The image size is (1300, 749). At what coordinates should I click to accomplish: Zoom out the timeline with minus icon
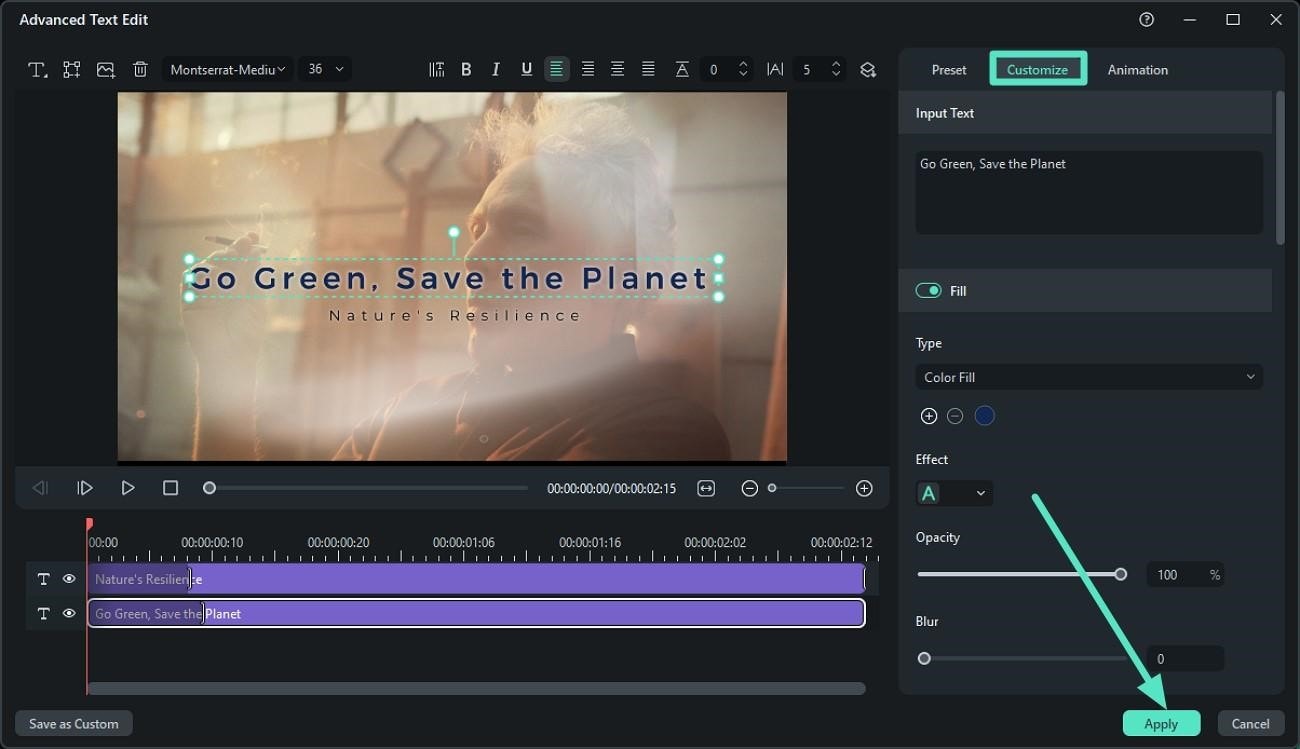click(749, 488)
